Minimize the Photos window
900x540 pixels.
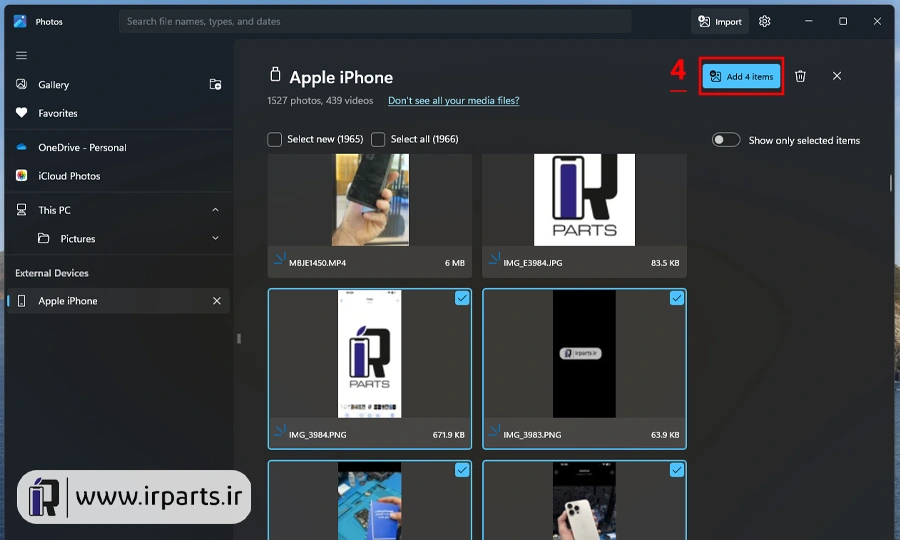click(808, 21)
